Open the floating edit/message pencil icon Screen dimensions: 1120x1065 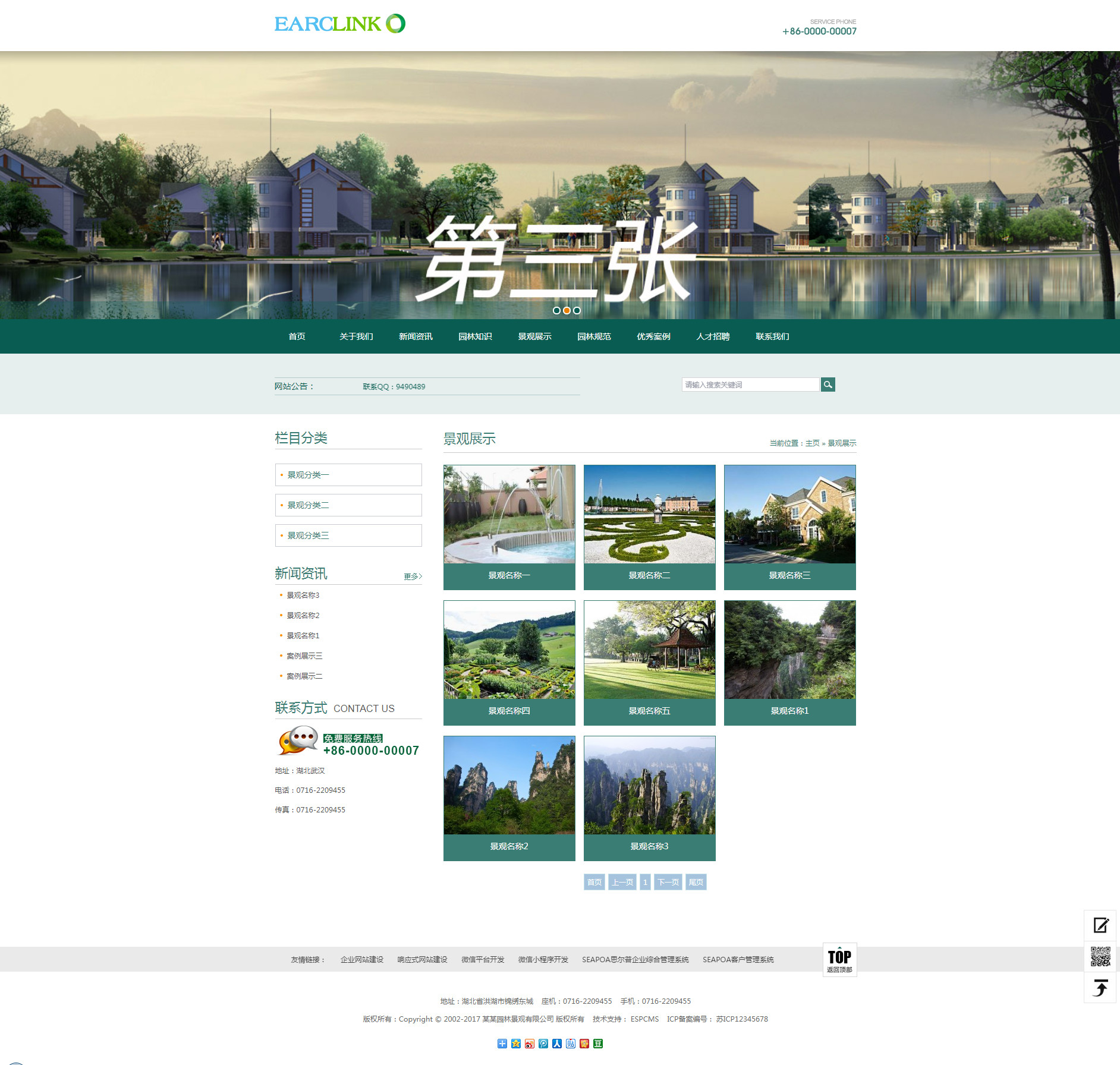pos(1100,925)
